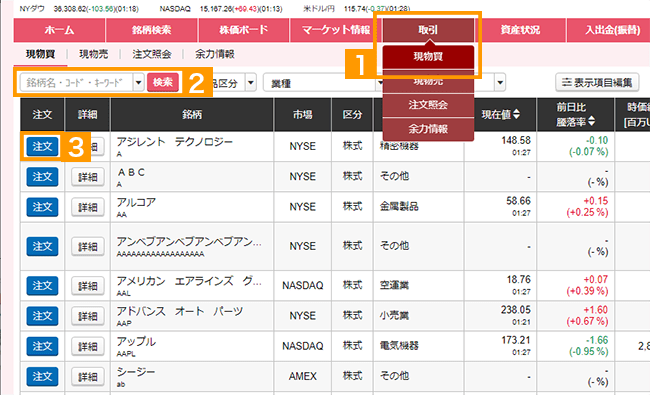
Task: Open the 業種 filter dropdown
Action: (x=323, y=83)
